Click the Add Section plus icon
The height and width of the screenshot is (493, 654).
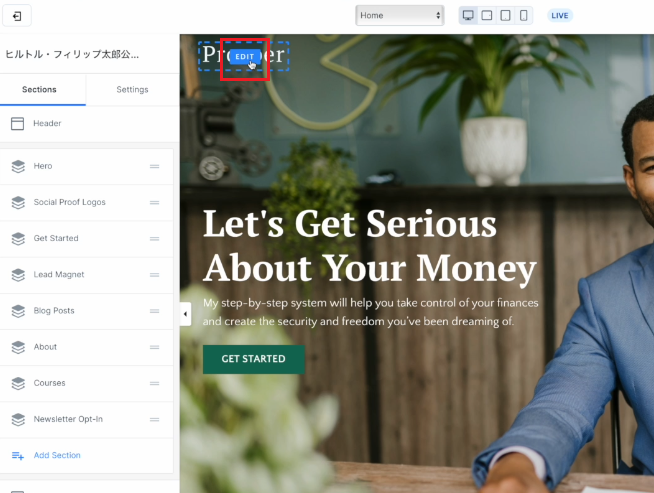(18, 455)
